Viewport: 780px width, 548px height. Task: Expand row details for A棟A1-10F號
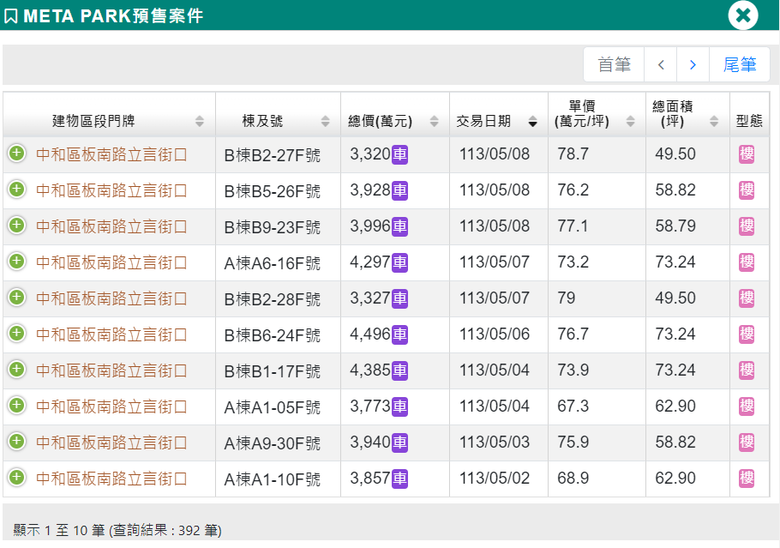point(17,478)
